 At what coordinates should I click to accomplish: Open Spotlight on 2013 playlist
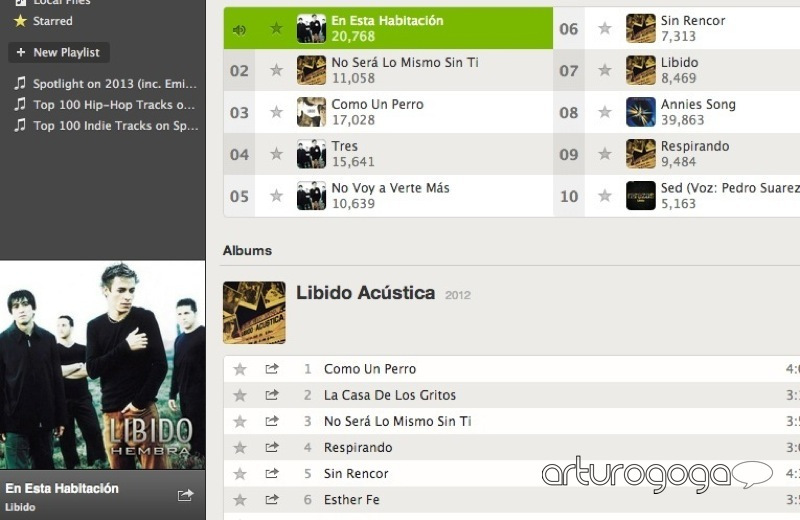click(105, 84)
